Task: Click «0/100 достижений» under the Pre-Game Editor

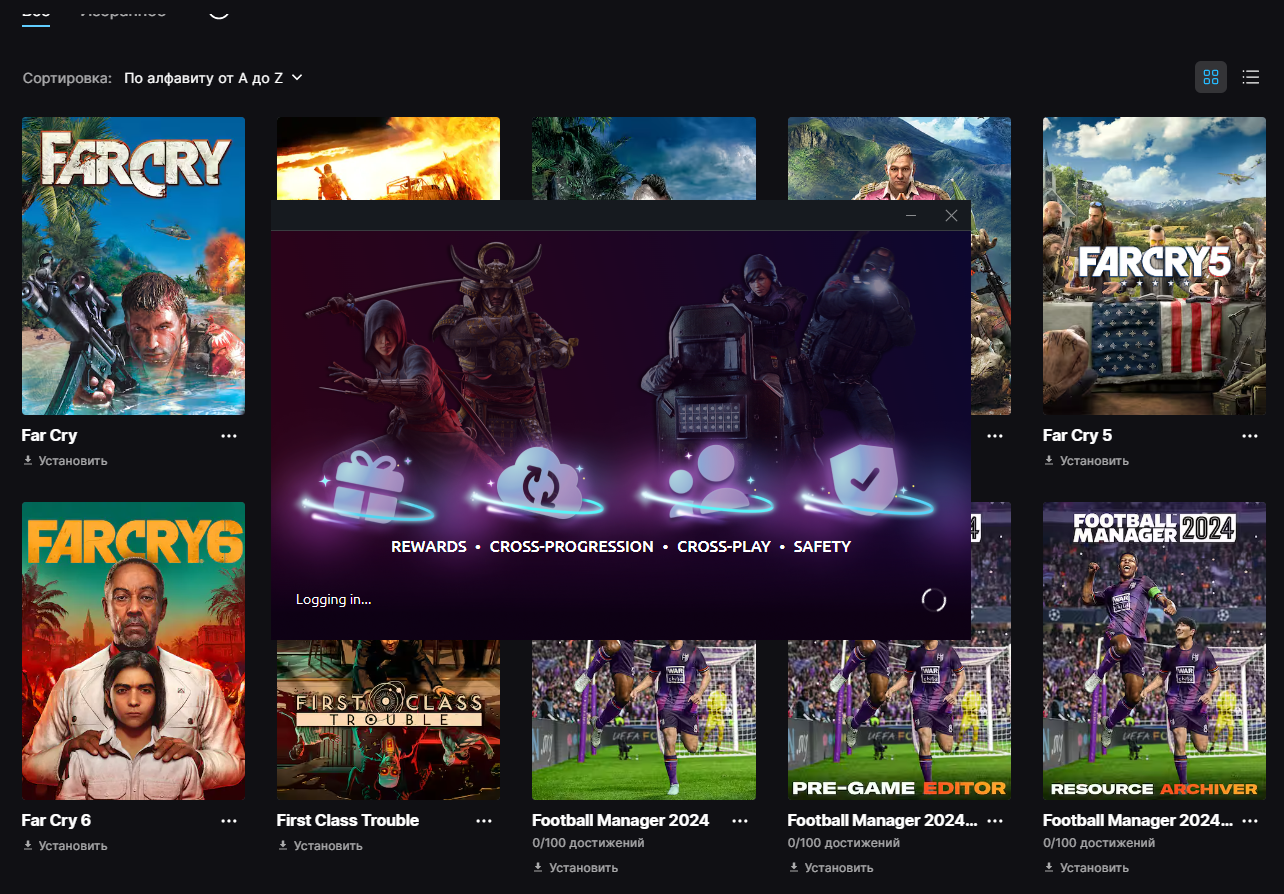Action: pos(844,843)
